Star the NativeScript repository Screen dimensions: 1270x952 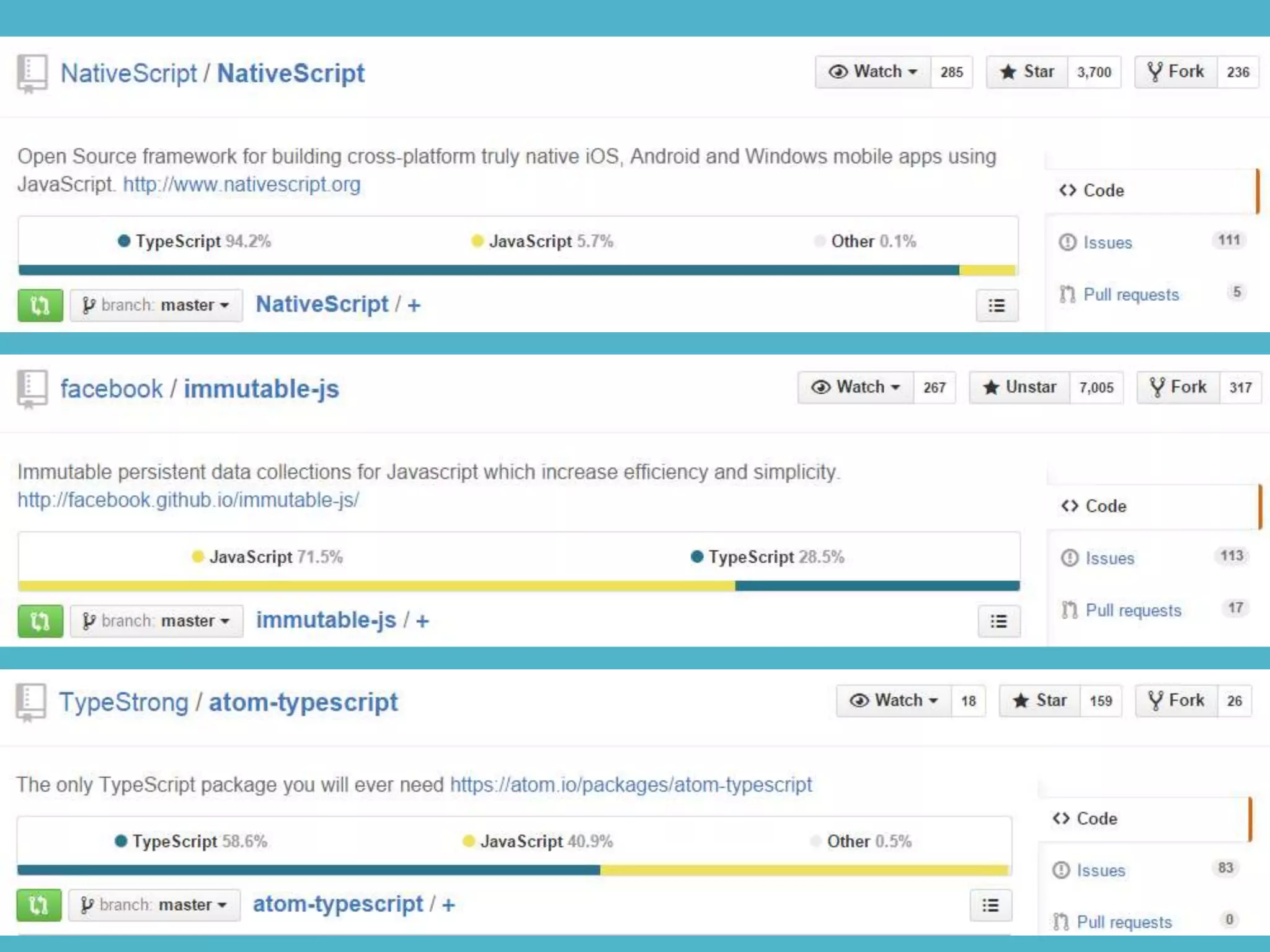coord(1028,72)
